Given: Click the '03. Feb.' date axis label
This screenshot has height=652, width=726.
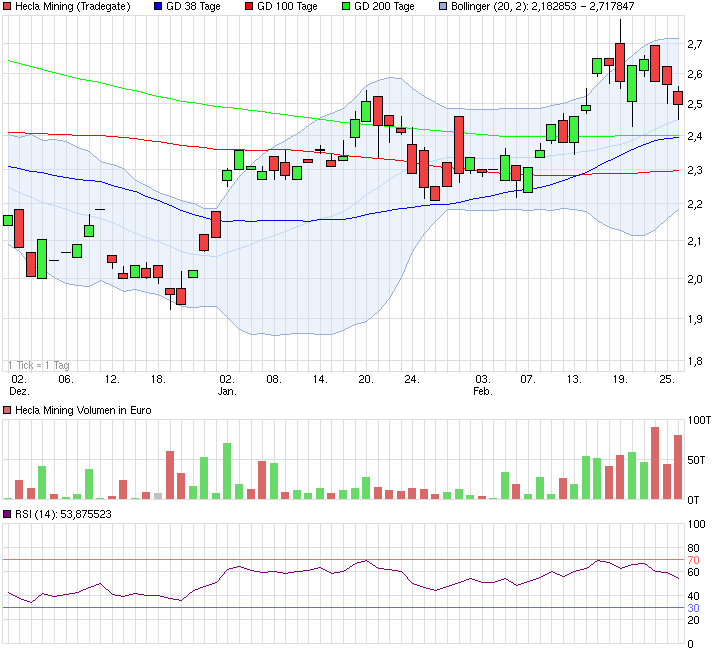Looking at the screenshot, I should 482,385.
